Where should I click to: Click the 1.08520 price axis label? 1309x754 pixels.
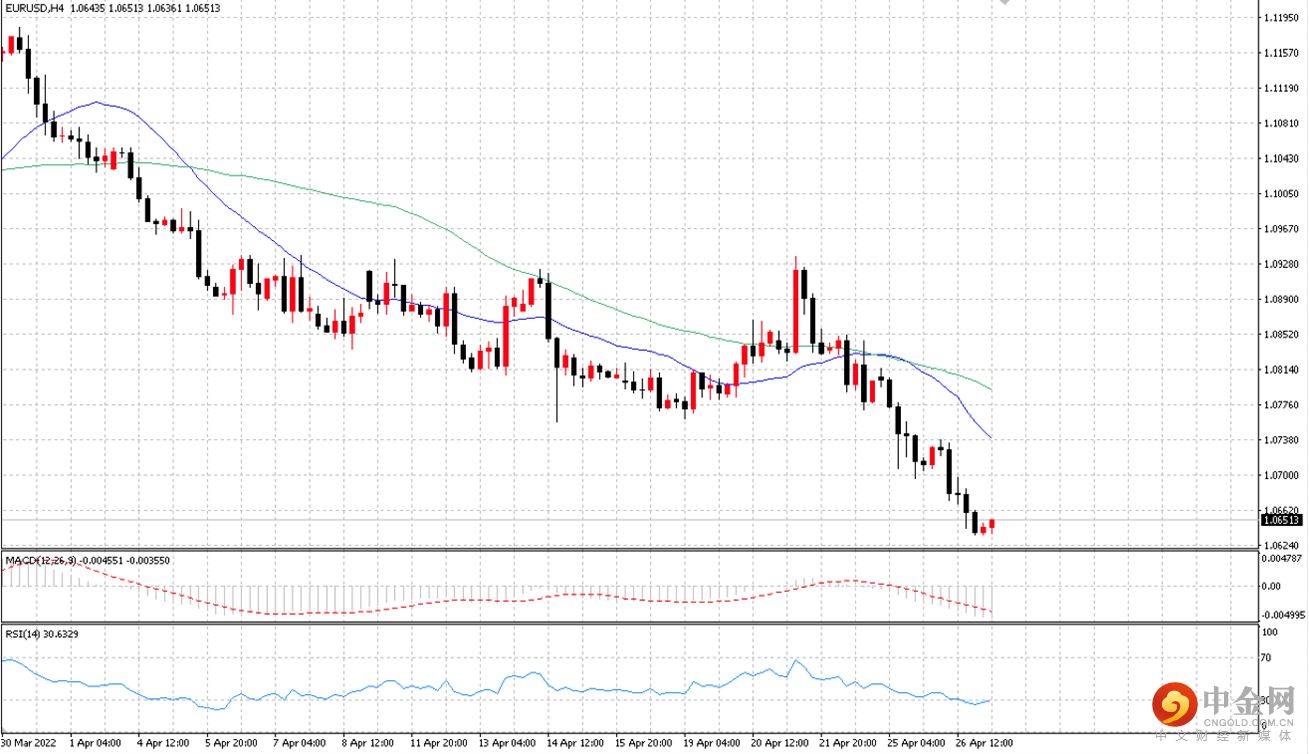click(x=1281, y=335)
